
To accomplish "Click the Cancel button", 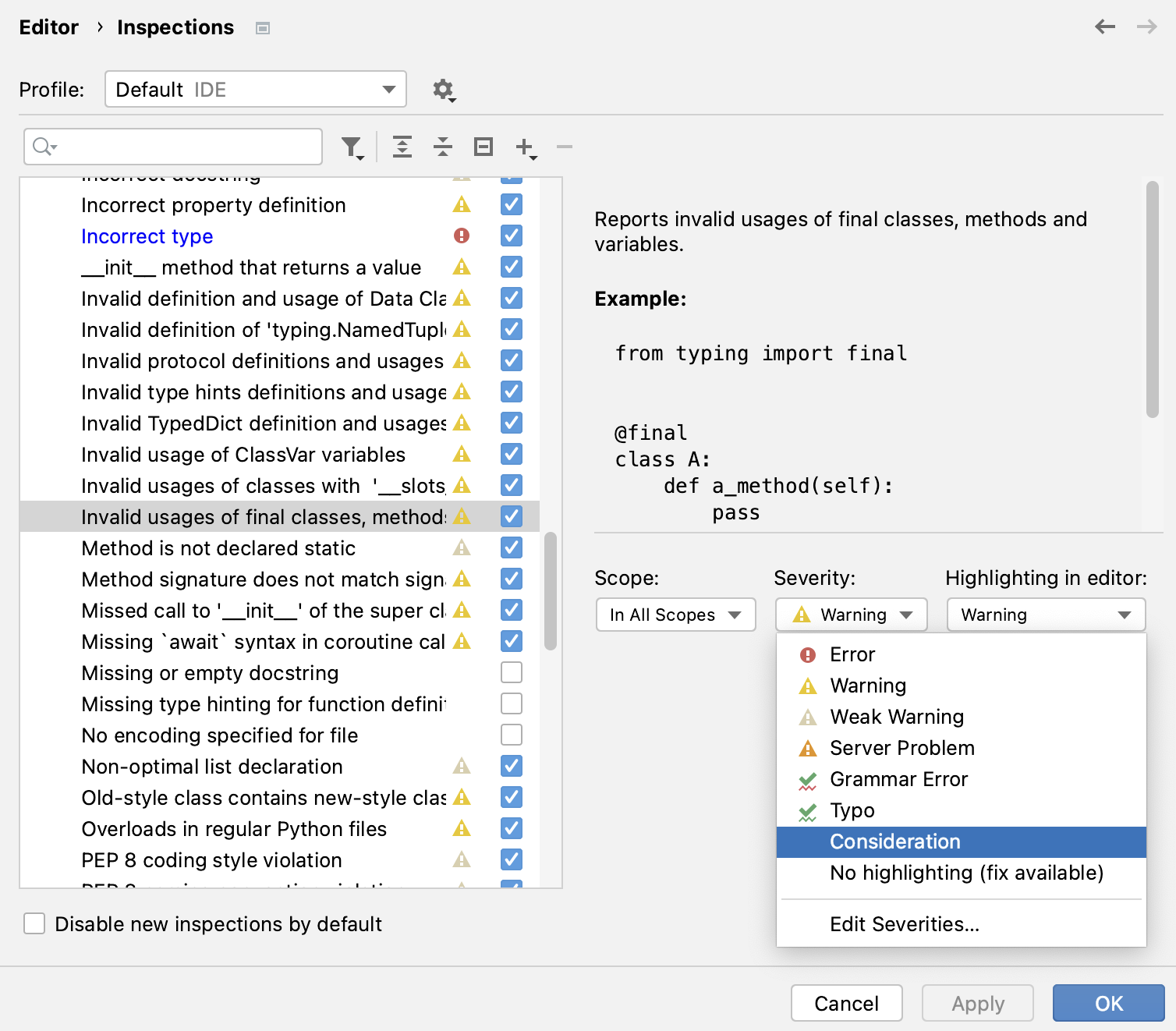I will click(x=846, y=1003).
